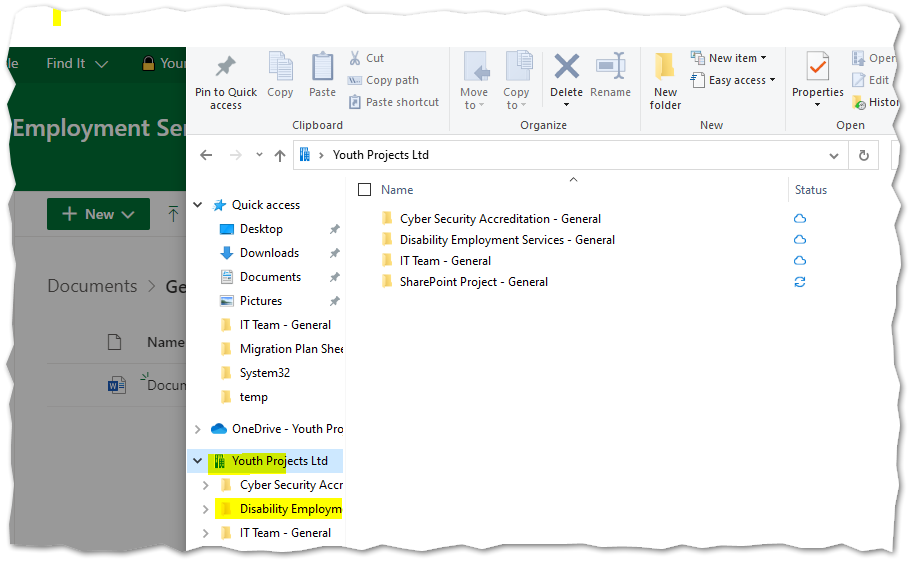Sort by the Status column header
Viewport: 911px width, 563px height.
[x=810, y=190]
